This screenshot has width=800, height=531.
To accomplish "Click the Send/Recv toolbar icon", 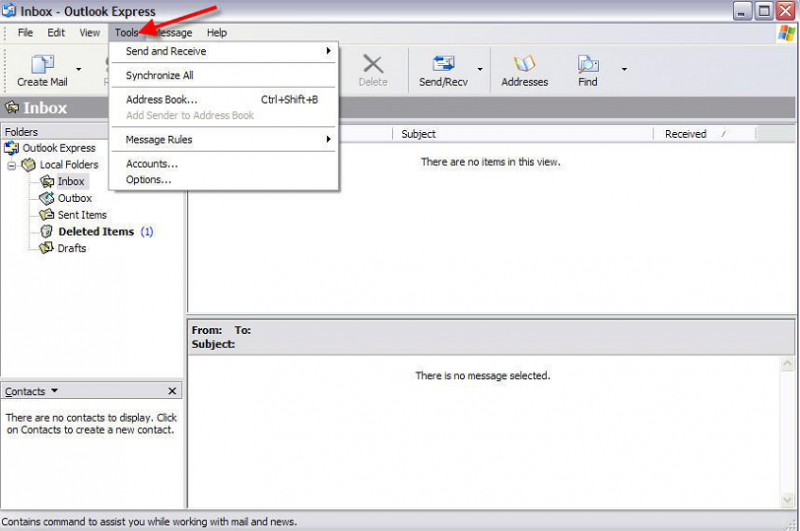I will pyautogui.click(x=443, y=65).
